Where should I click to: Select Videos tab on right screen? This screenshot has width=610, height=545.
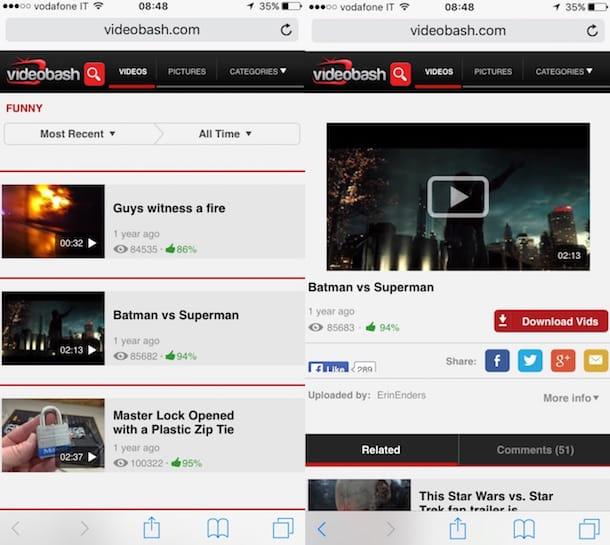click(x=439, y=72)
